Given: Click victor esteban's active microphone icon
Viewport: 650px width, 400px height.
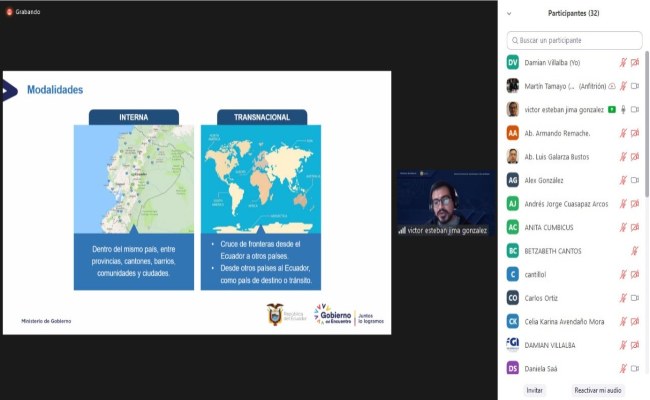Looking at the screenshot, I should pyautogui.click(x=623, y=109).
